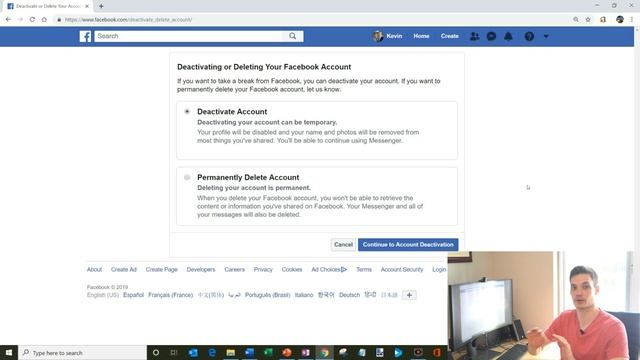640x360 pixels.
Task: Open Kevin's profile avatar
Action: [x=378, y=36]
